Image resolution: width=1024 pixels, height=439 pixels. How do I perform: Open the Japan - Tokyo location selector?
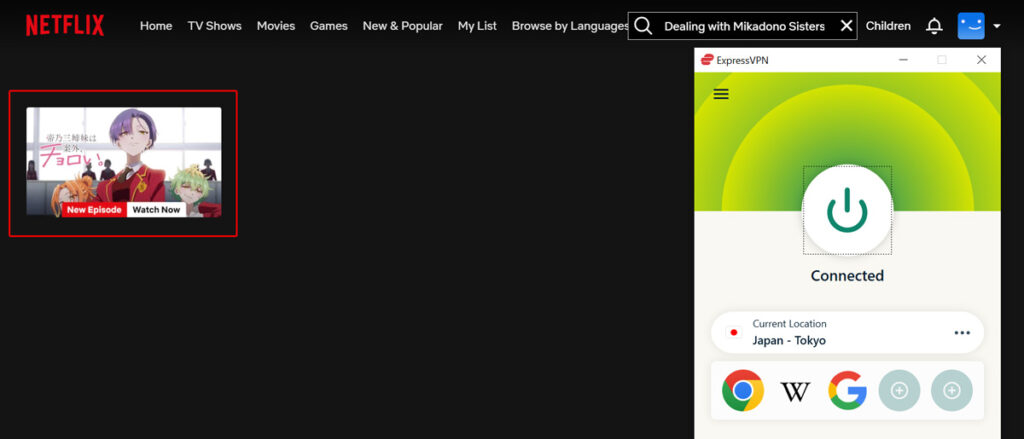click(847, 333)
